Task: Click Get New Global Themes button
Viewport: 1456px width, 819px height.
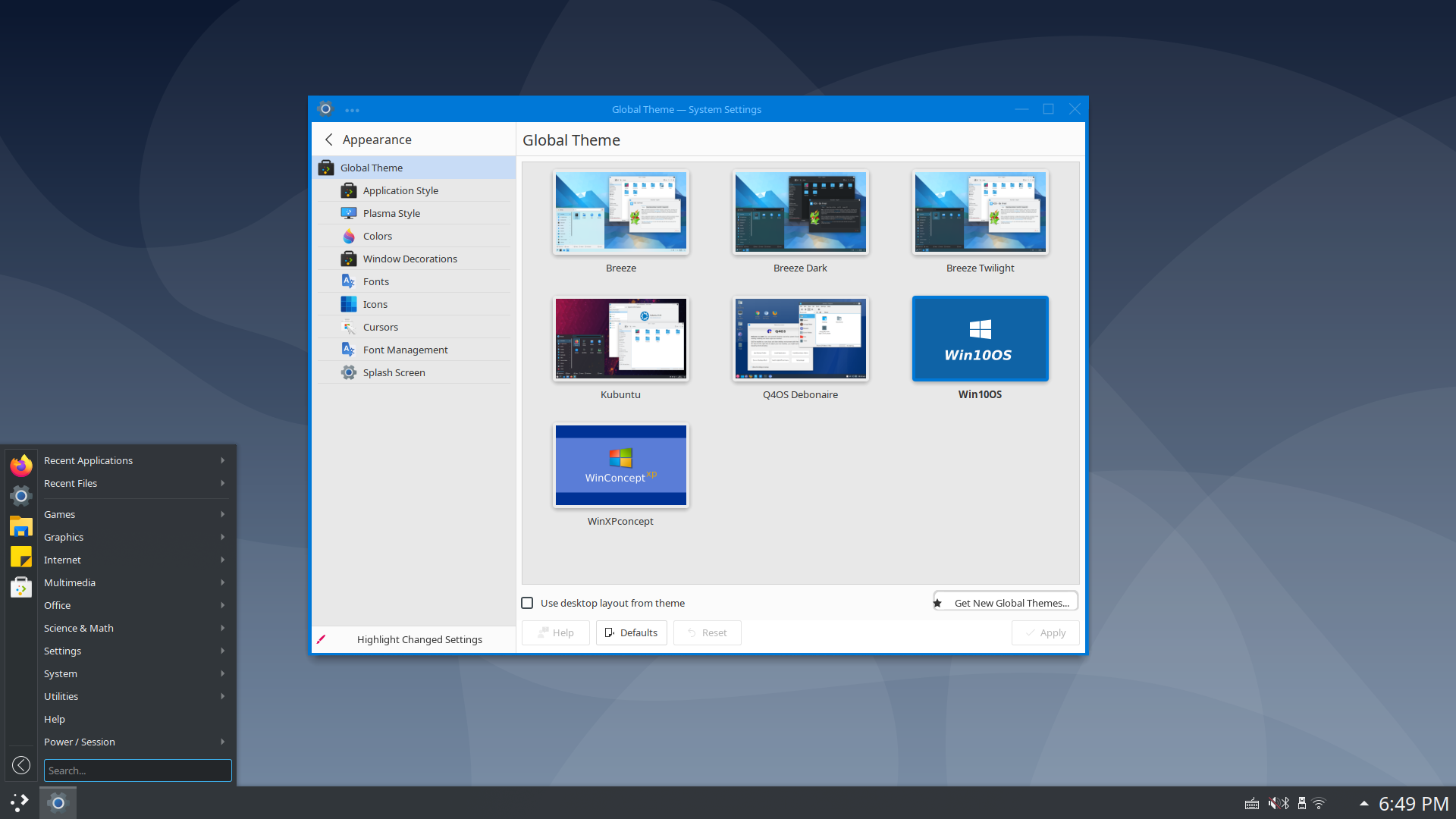Action: coord(1006,603)
